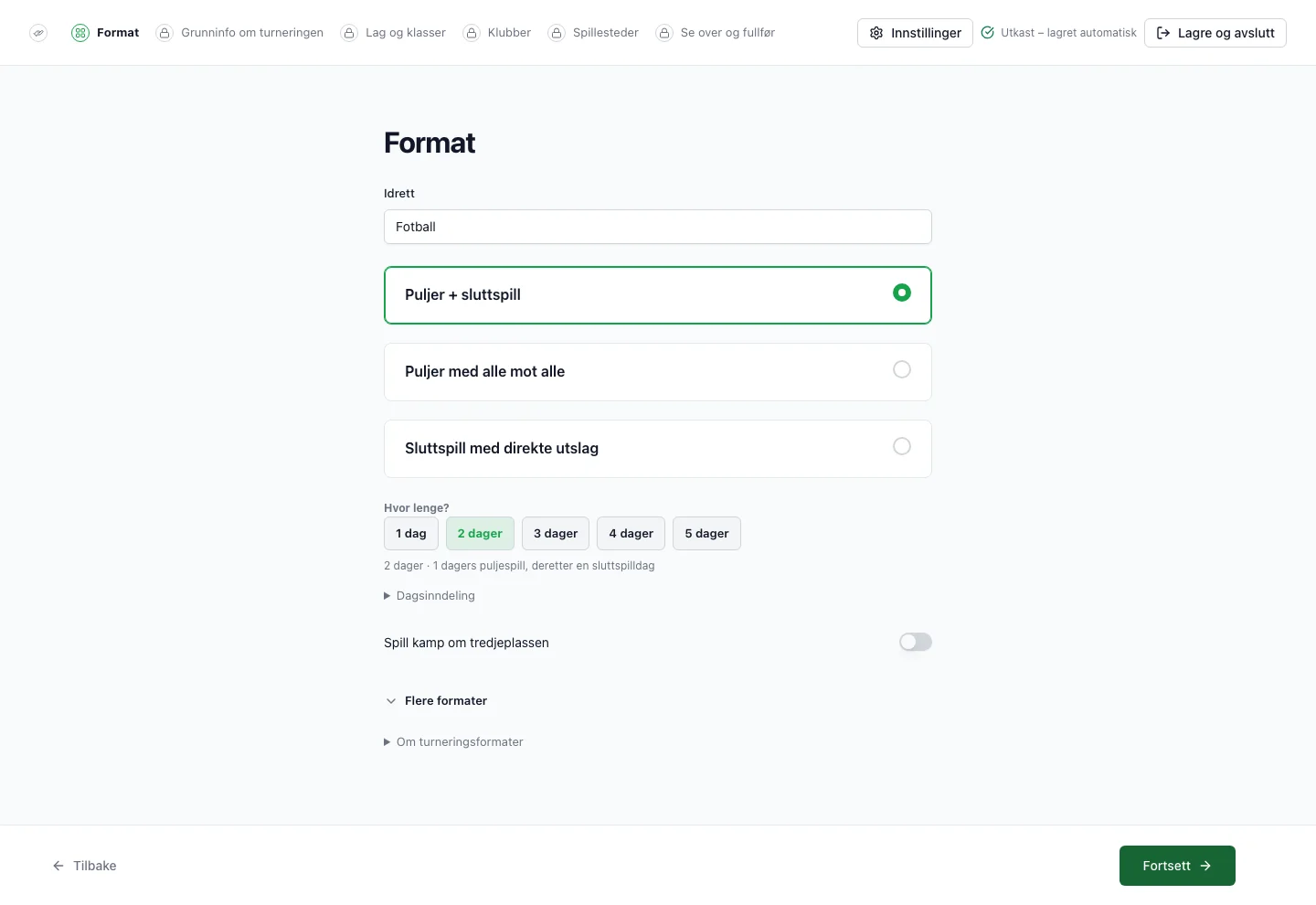Screen dimensions: 1316x905
Task: Click lock icon beside Spillesteder
Action: click(x=557, y=33)
